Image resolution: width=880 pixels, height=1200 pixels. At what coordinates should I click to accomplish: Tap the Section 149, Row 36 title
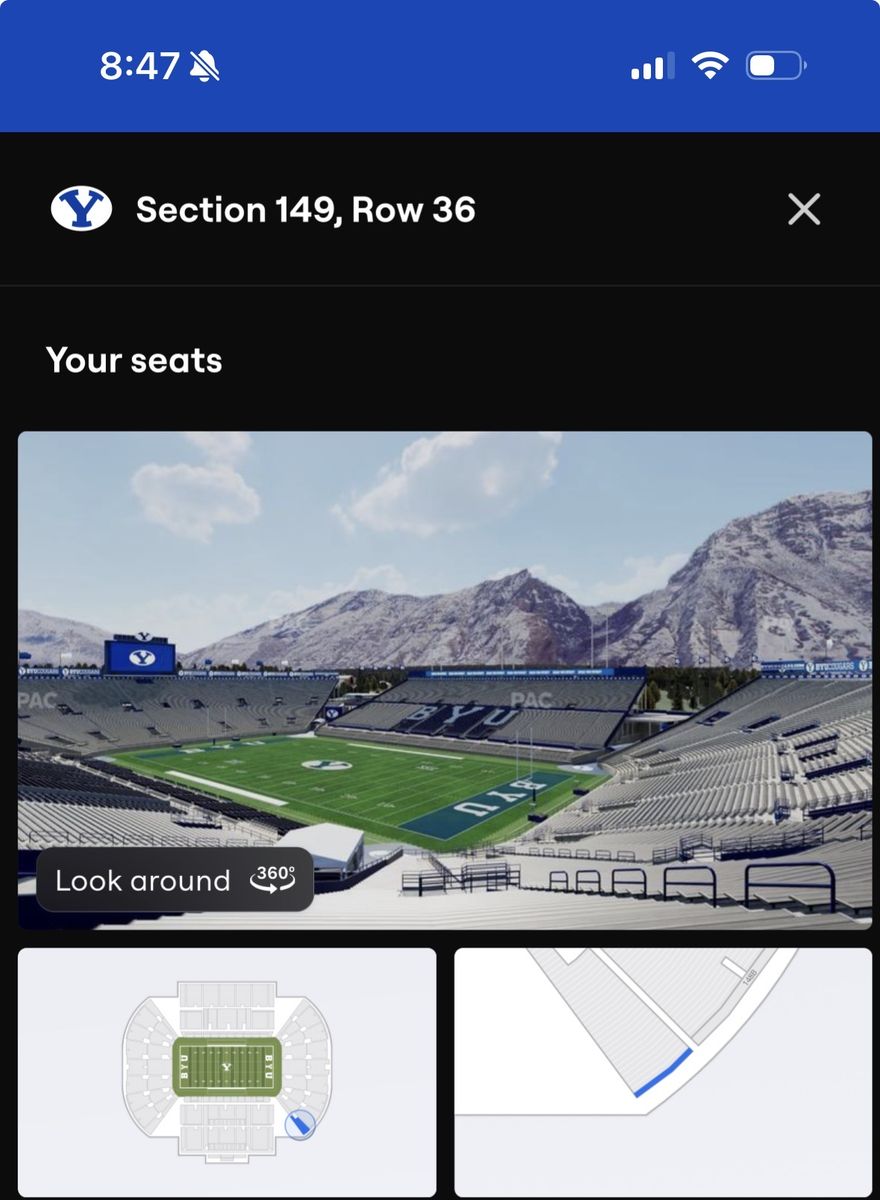306,210
